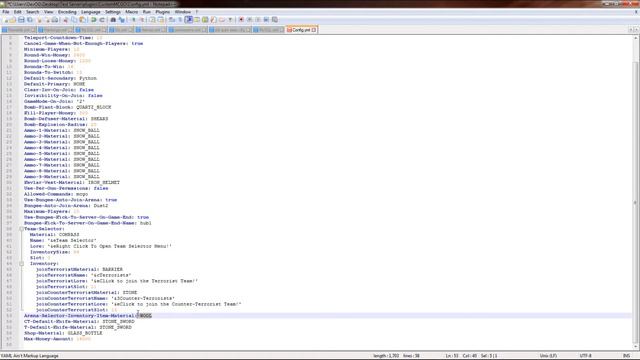Image resolution: width=640 pixels, height=360 pixels.
Task: Click the Save toolbar icon
Action: pos(21,20)
